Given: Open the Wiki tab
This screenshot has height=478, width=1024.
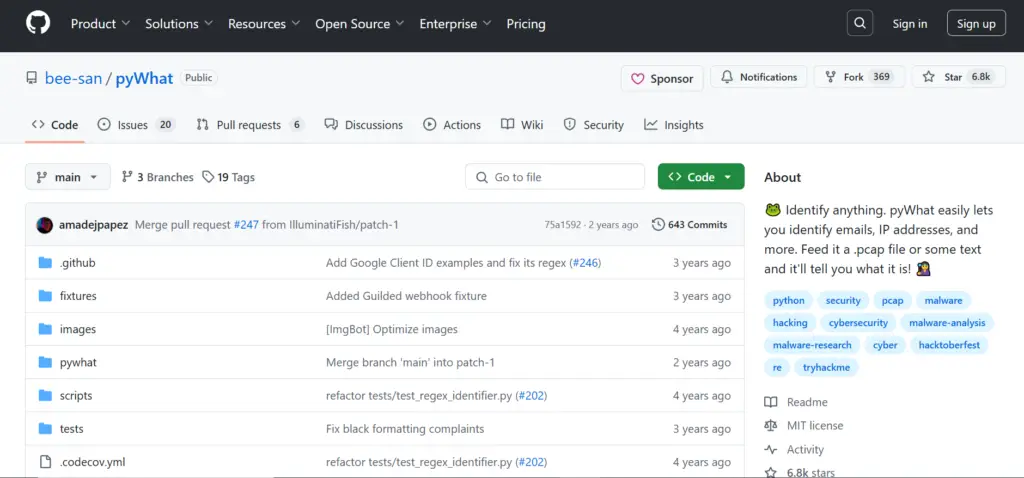Looking at the screenshot, I should click(x=522, y=125).
